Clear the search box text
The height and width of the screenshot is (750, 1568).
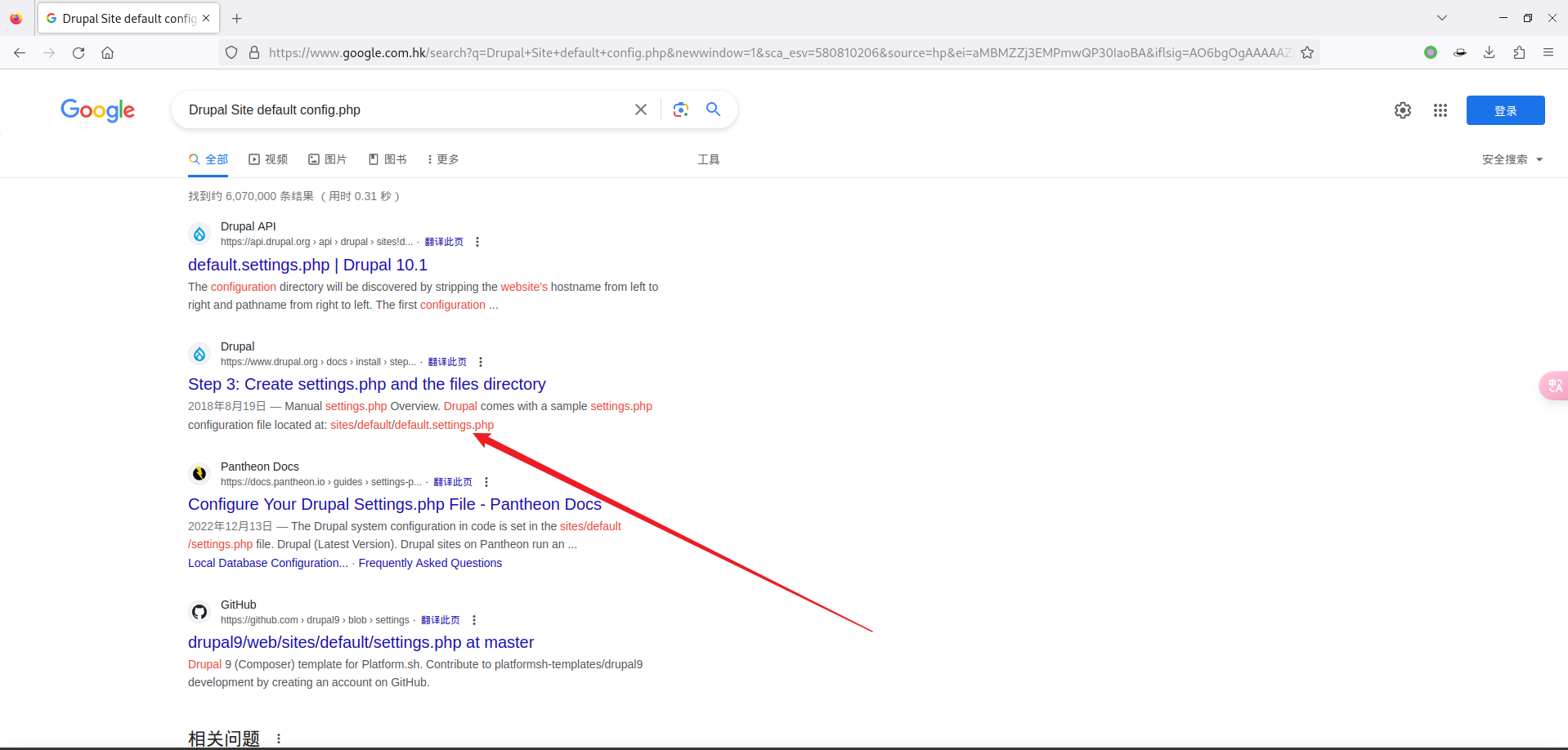641,109
